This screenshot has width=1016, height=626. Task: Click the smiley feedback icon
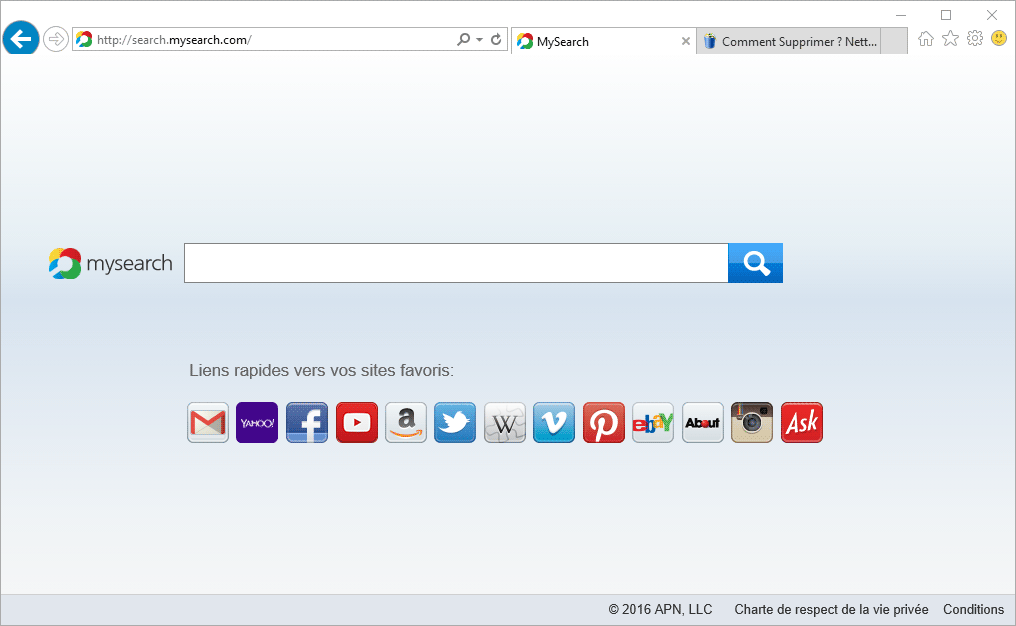[x=999, y=39]
